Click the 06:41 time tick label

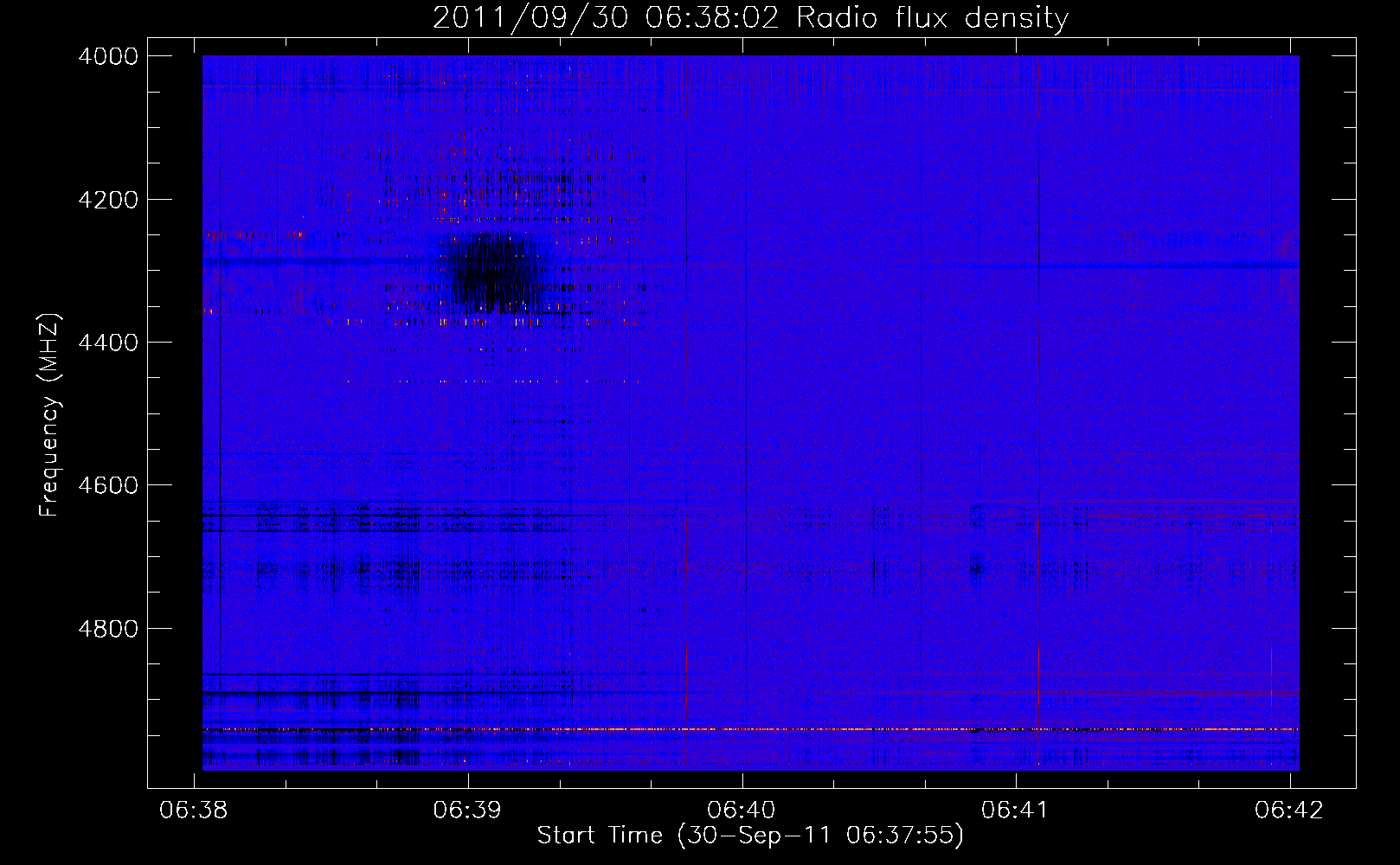1015,810
